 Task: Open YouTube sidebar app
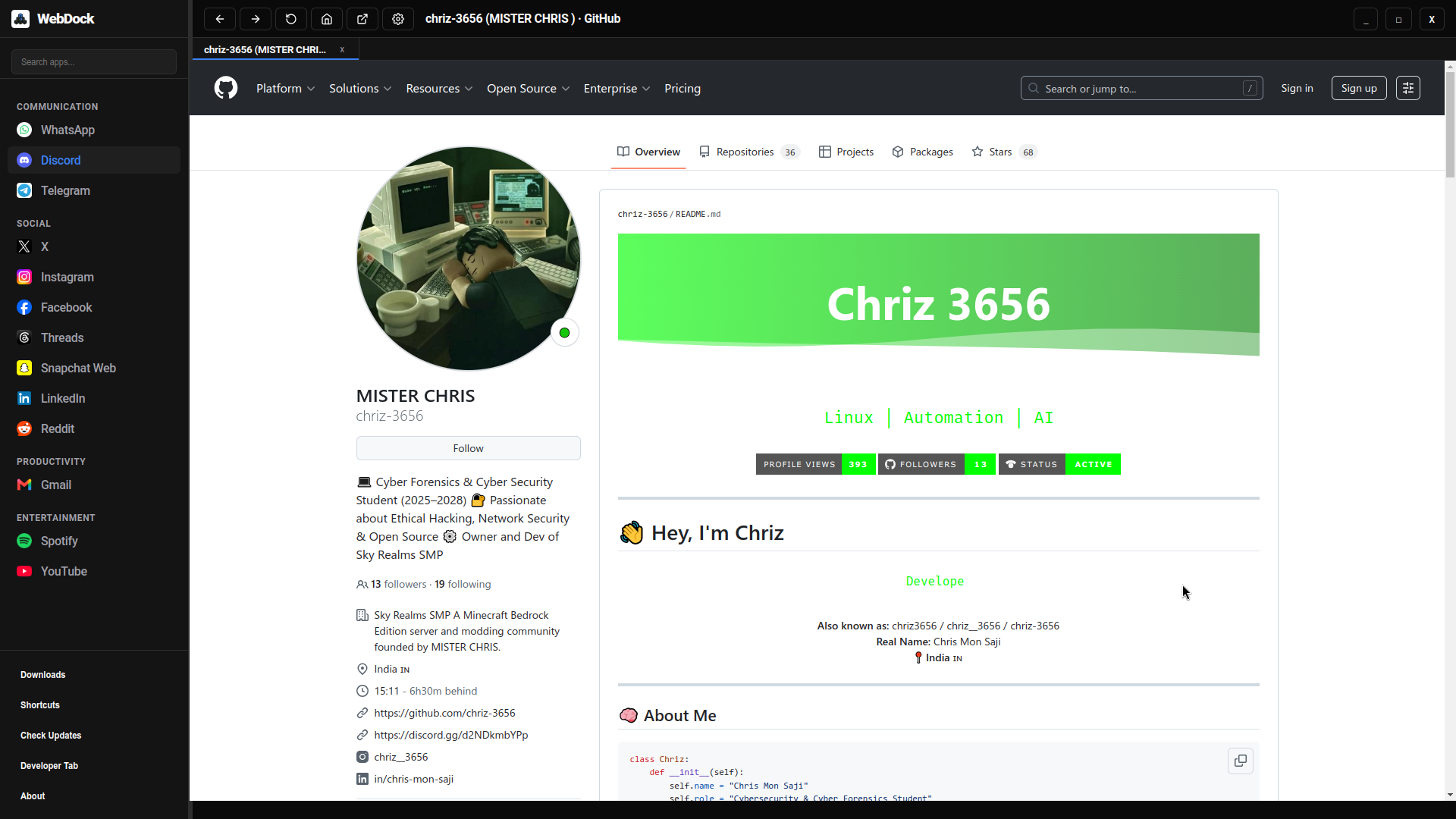[94, 571]
